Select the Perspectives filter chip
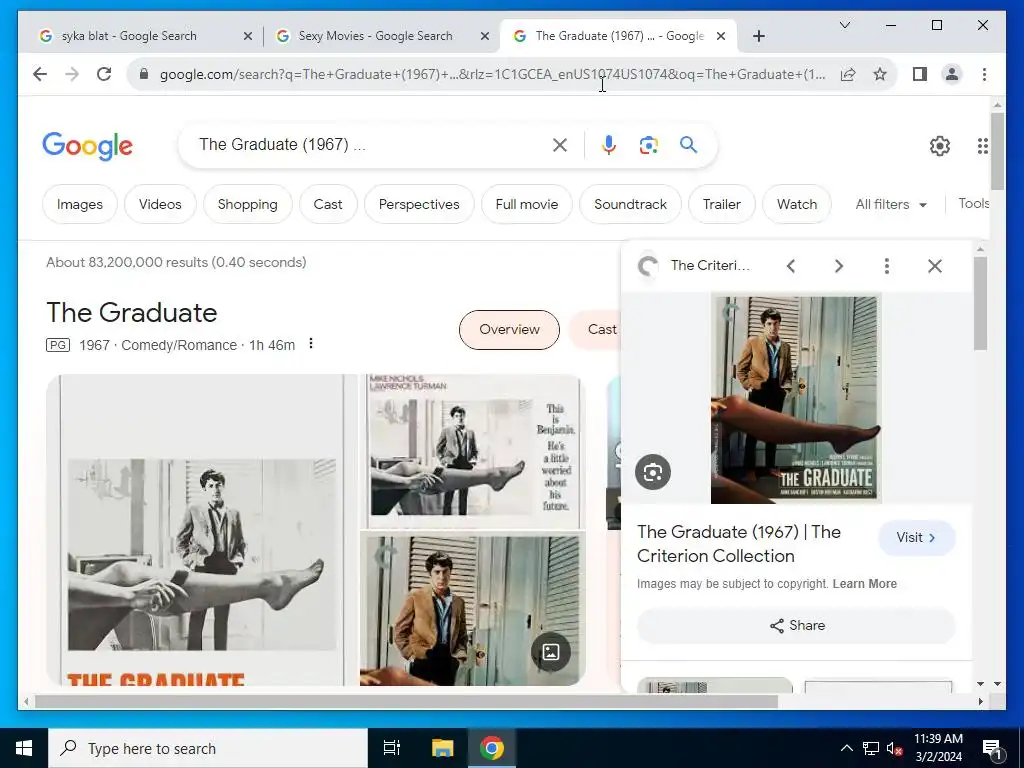This screenshot has height=768, width=1024. (x=419, y=204)
